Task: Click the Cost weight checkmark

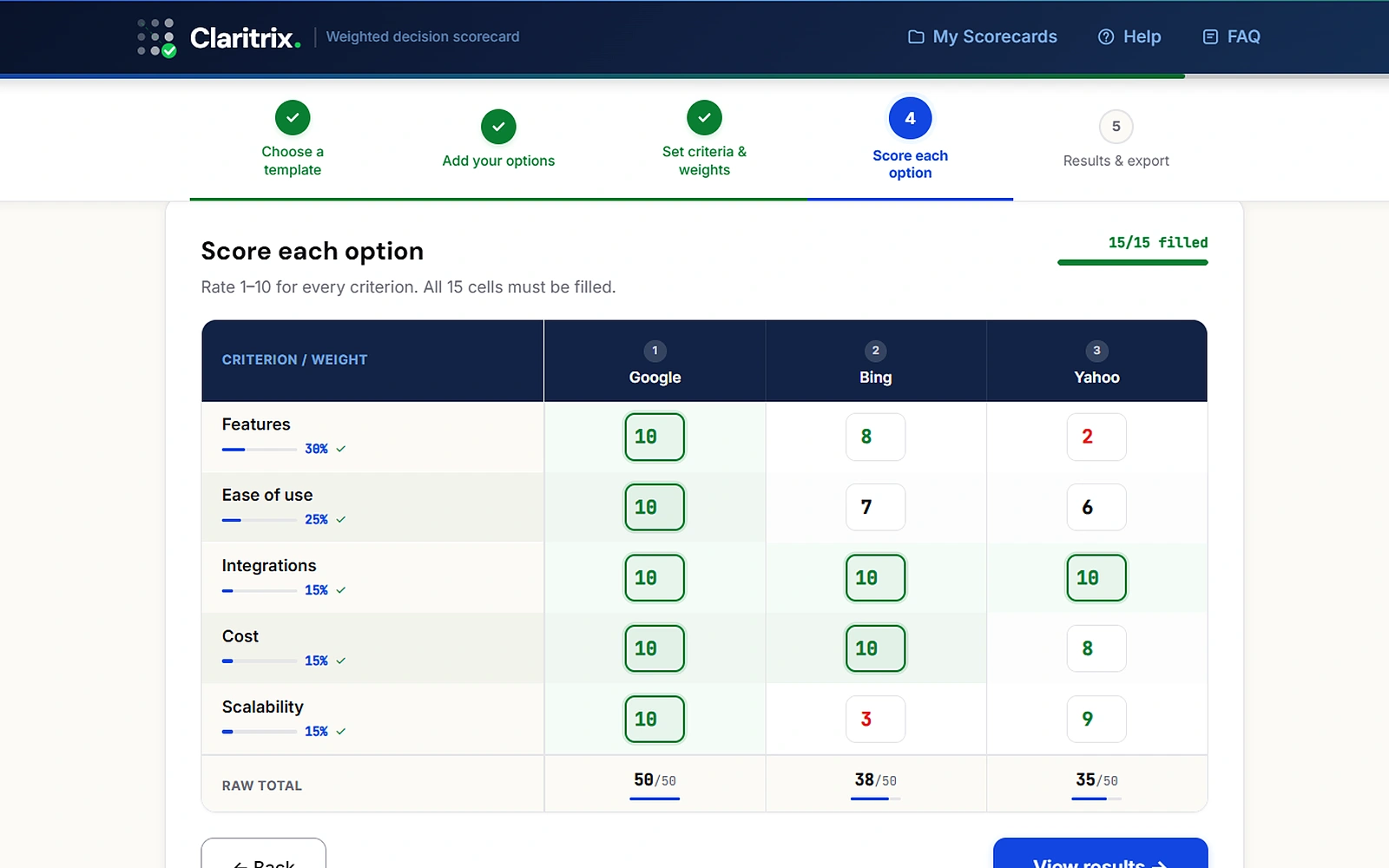Action: tap(341, 661)
